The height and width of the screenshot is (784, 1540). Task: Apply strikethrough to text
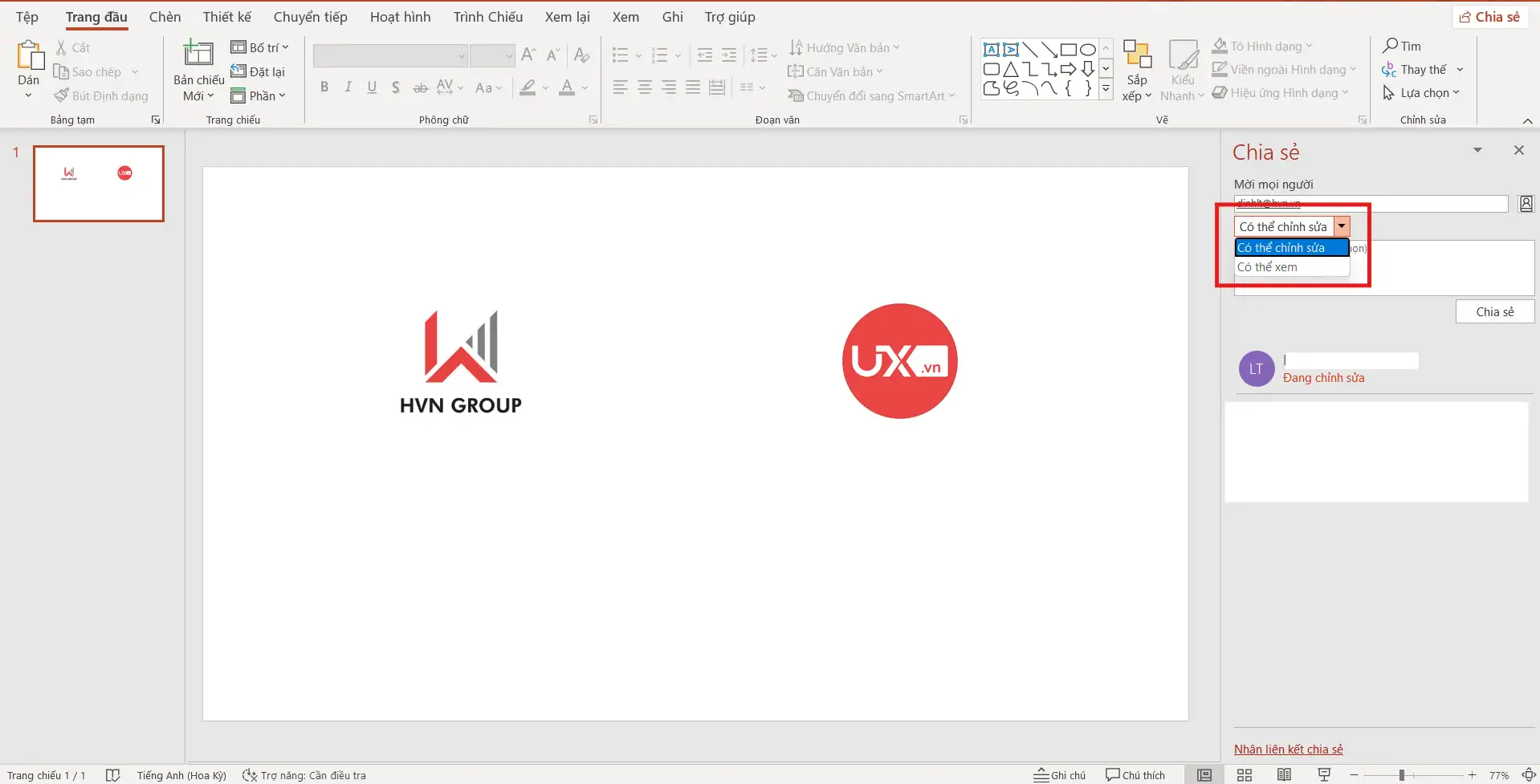coord(420,87)
